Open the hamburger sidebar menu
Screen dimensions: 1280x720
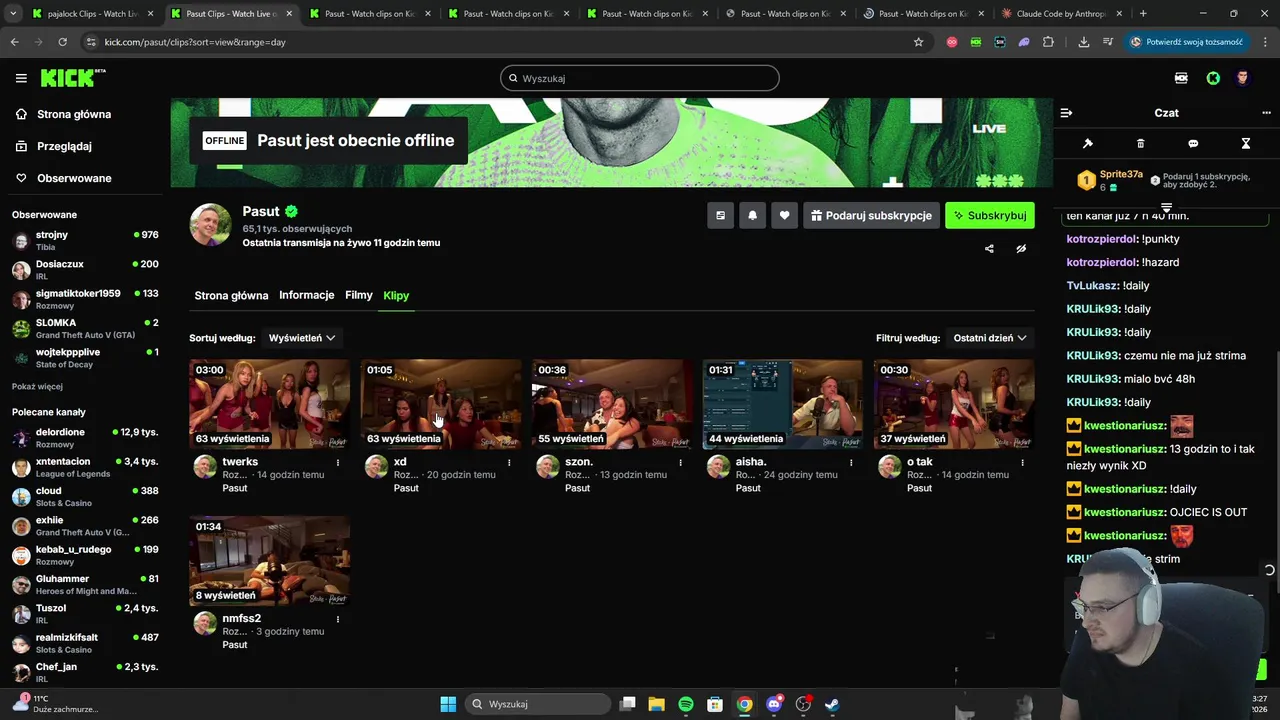21,78
